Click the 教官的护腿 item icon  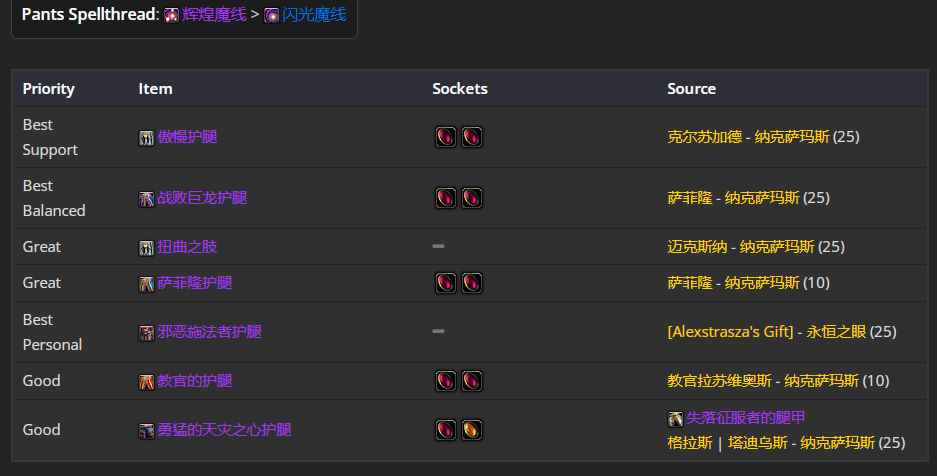pos(146,382)
